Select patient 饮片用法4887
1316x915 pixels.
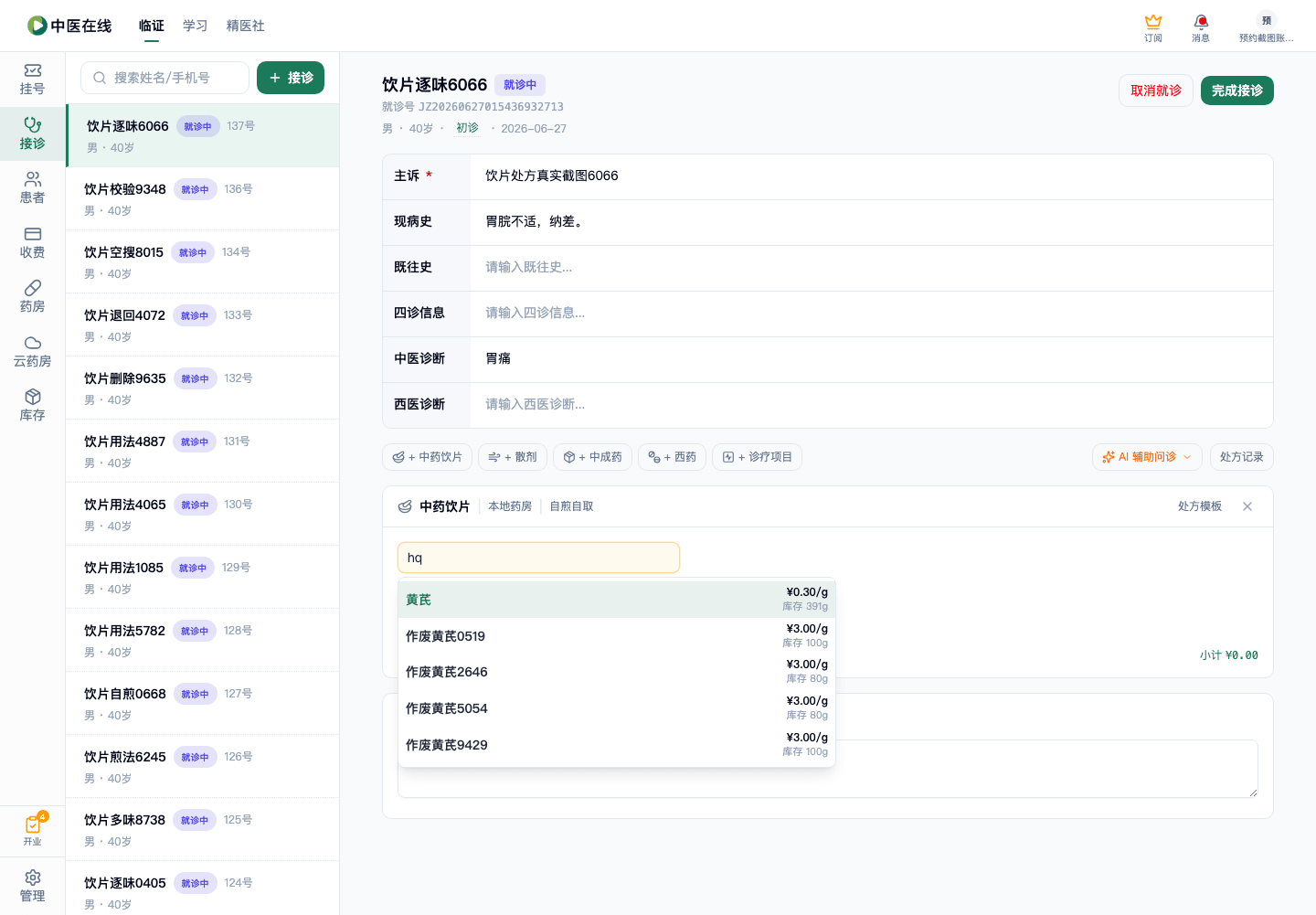pyautogui.click(x=203, y=451)
